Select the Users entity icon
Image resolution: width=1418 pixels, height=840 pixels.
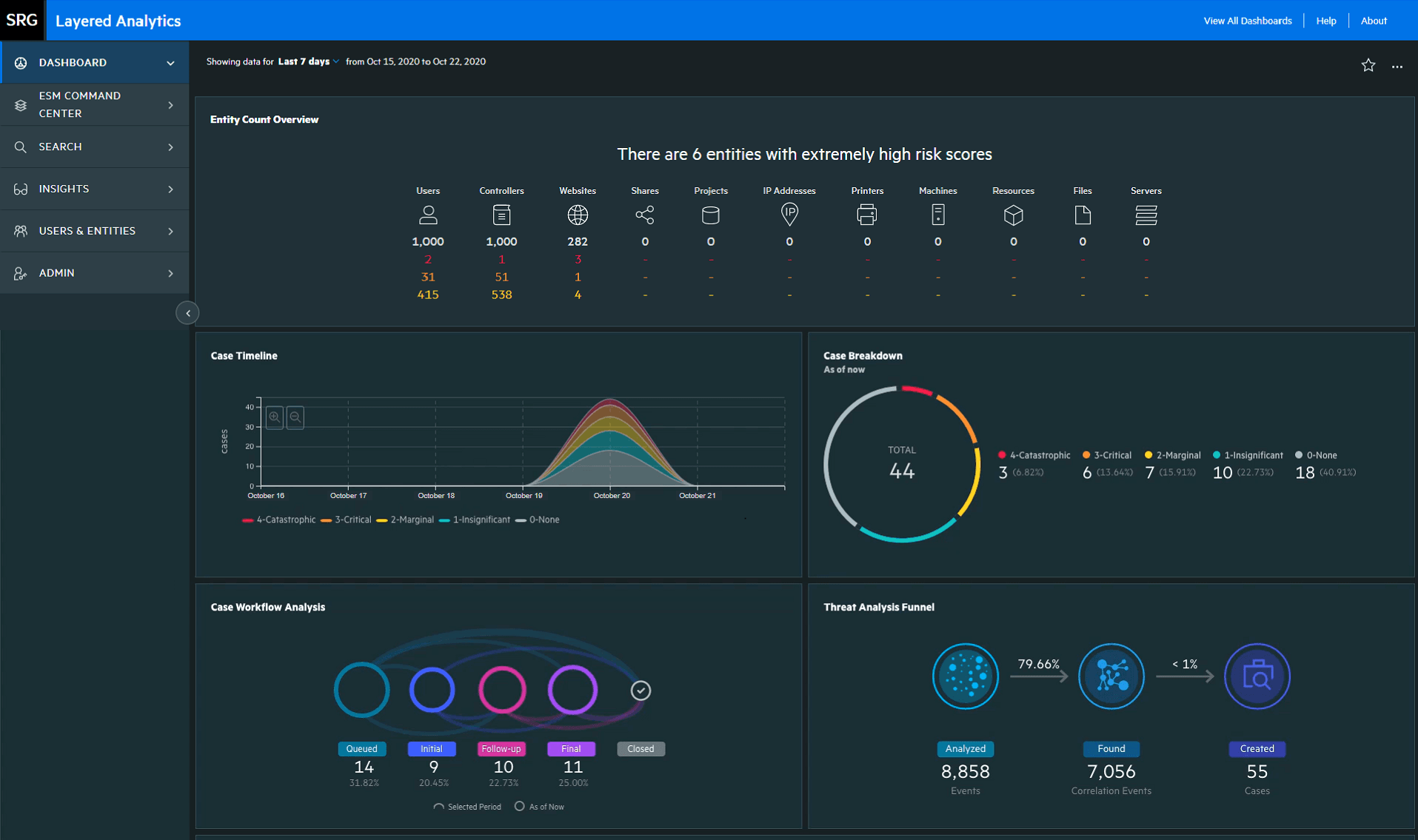click(x=428, y=215)
